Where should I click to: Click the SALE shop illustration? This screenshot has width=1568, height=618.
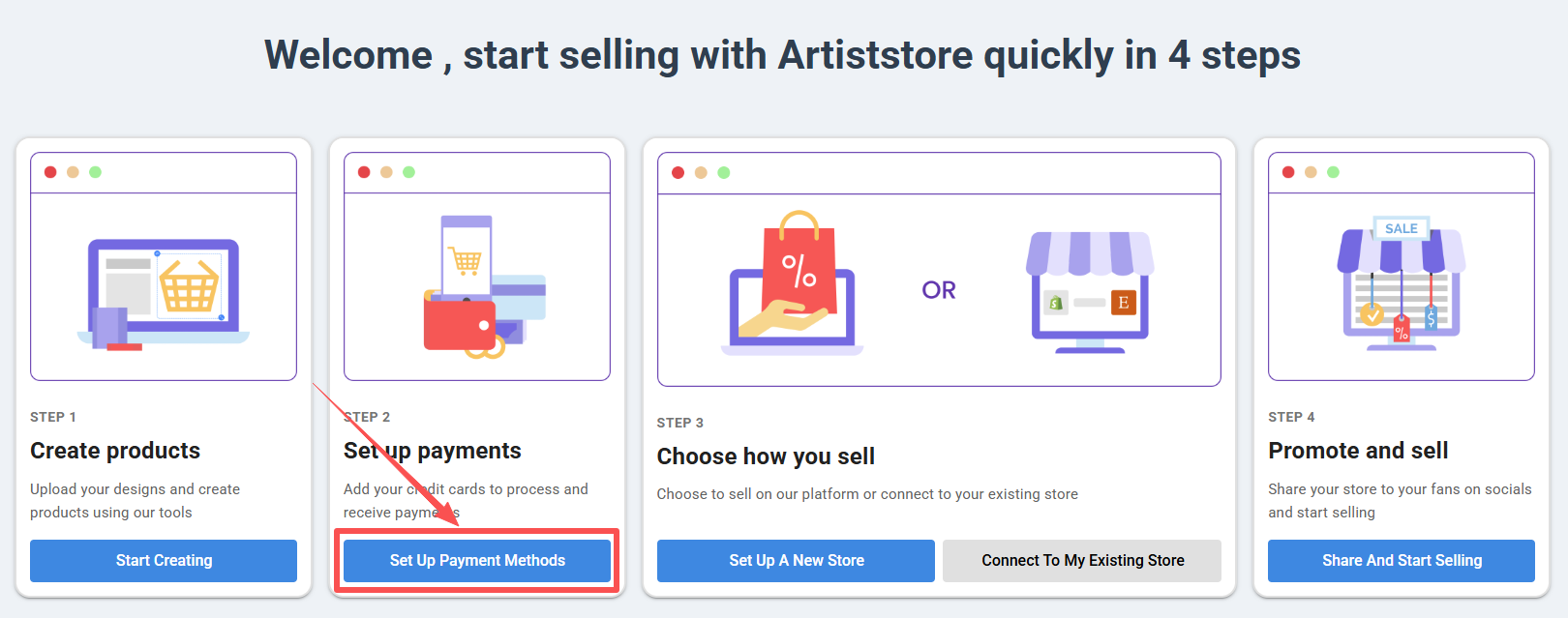pyautogui.click(x=1401, y=283)
